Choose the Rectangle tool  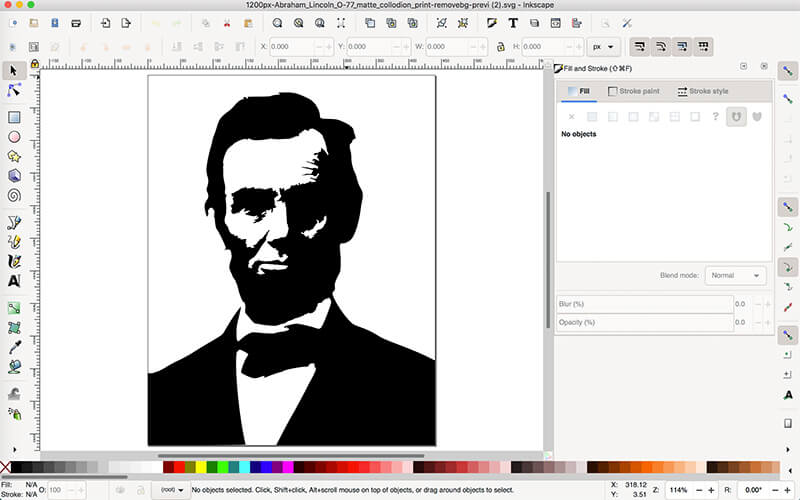tap(14, 117)
